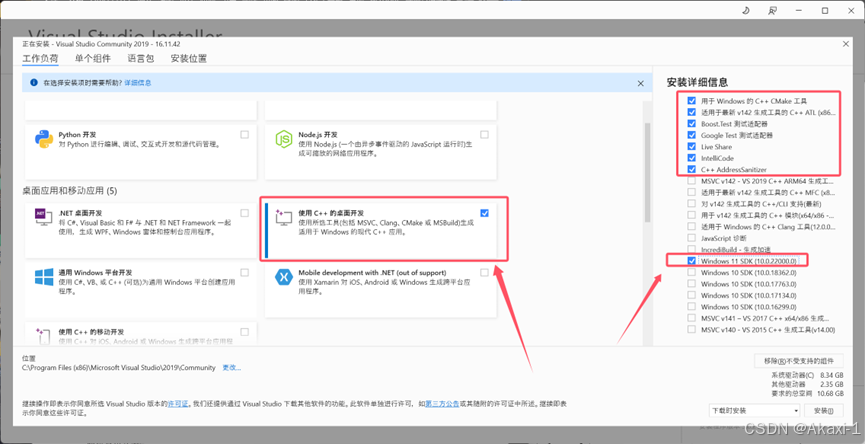Check the IncrediBuild 生成加速 component
The width and height of the screenshot is (865, 444).
coord(692,249)
